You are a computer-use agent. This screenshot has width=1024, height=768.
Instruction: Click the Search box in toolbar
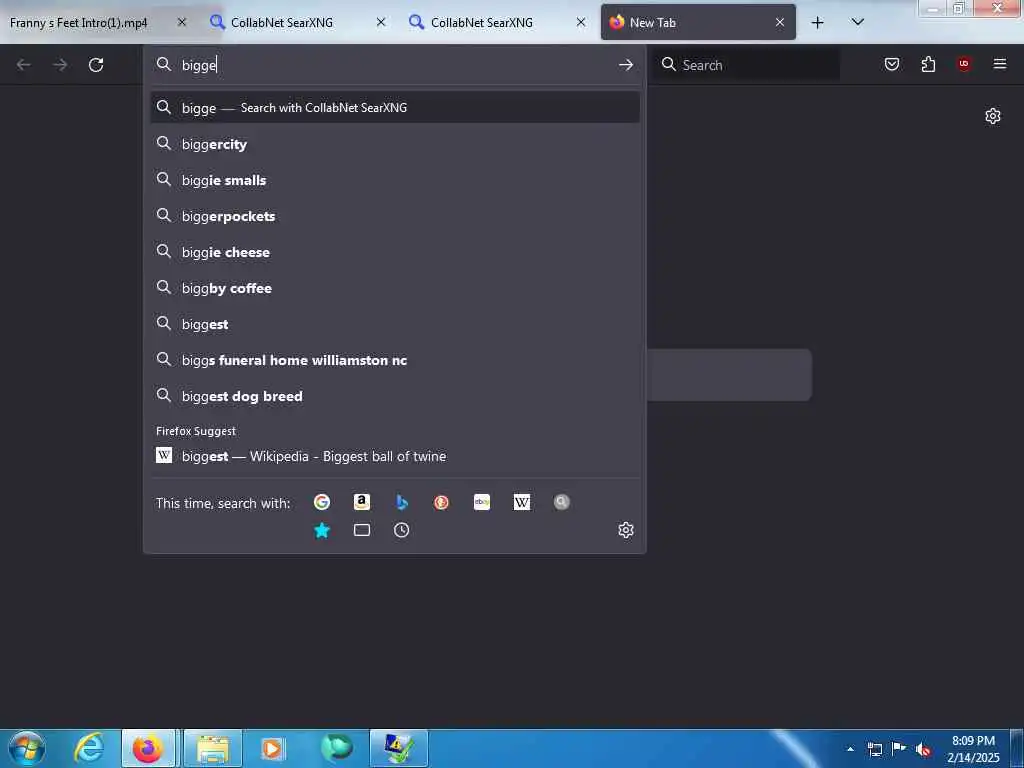click(x=746, y=65)
